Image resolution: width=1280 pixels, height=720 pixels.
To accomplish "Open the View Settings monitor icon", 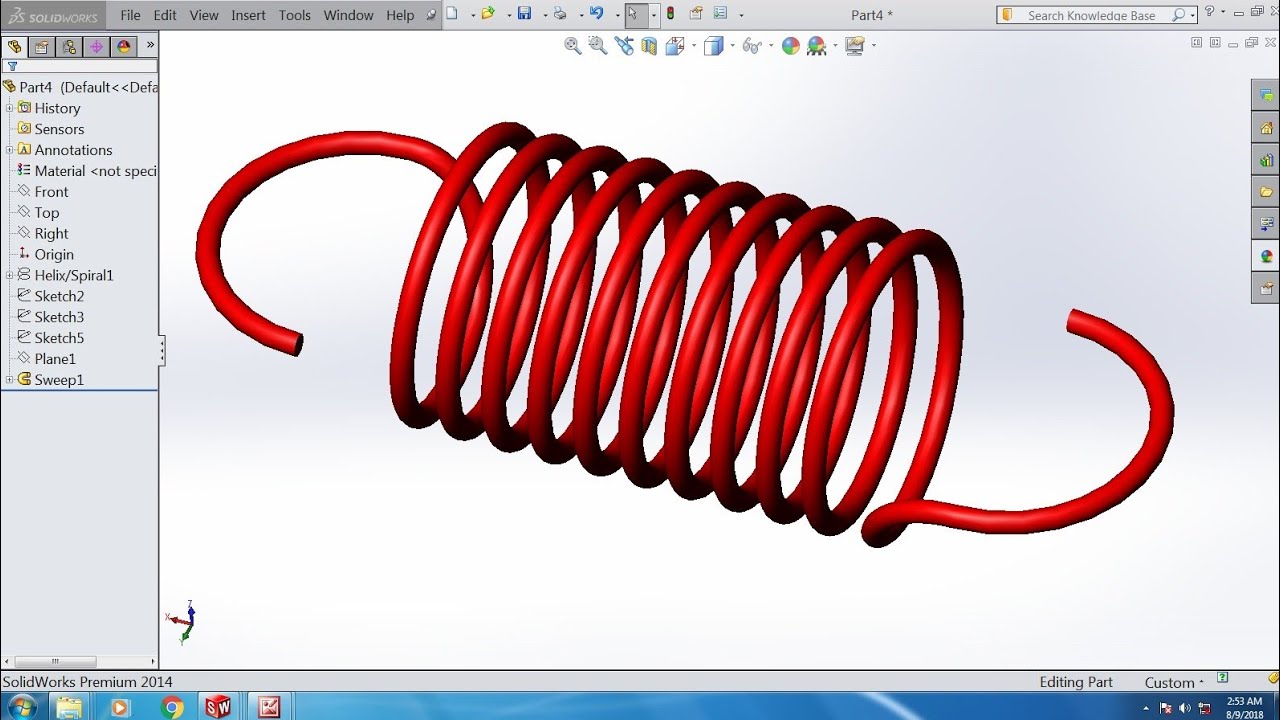I will point(854,46).
